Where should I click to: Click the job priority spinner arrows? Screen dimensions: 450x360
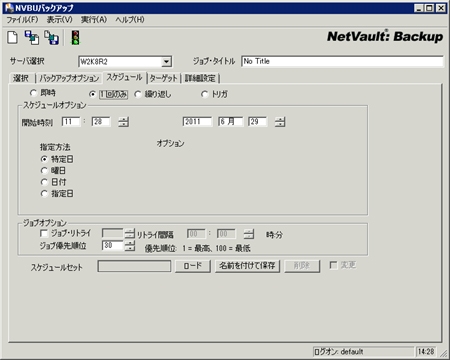point(129,246)
